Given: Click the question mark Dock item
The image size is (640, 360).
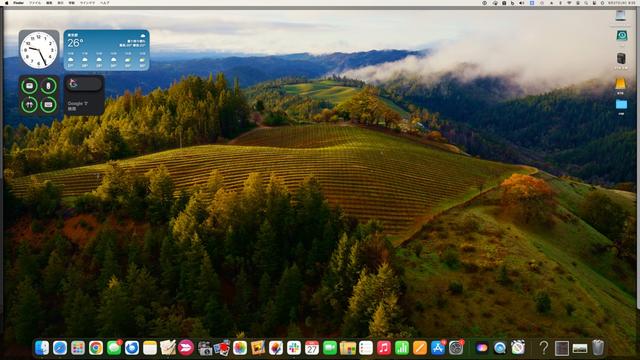Looking at the screenshot, I should point(544,348).
